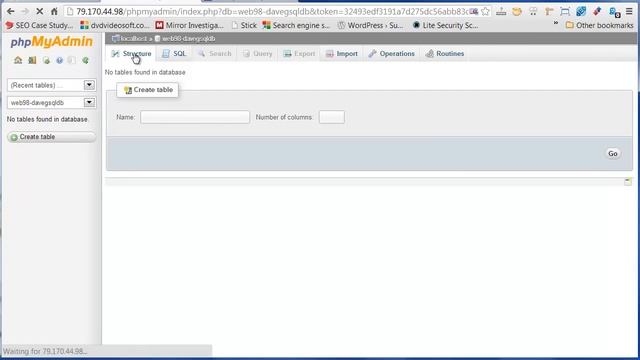Open the Other bookmarks folder
This screenshot has height=360, width=640.
click(x=599, y=25)
